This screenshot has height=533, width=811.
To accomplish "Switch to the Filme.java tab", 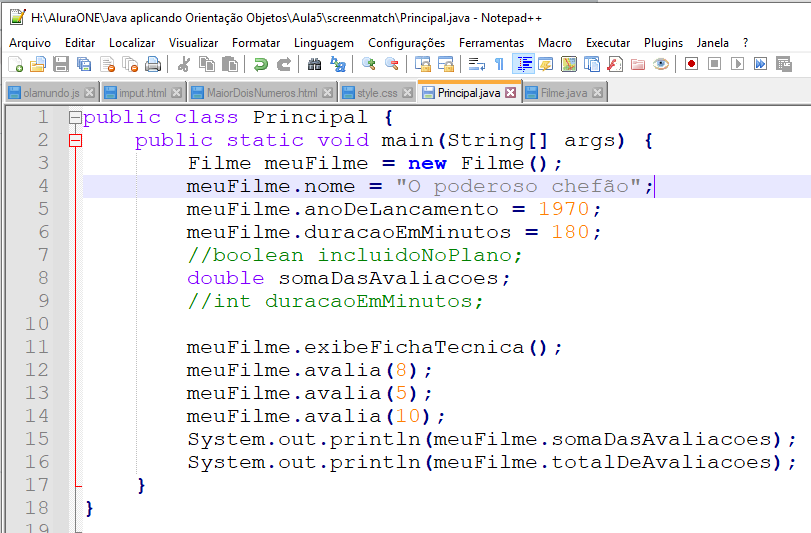I will 564,93.
